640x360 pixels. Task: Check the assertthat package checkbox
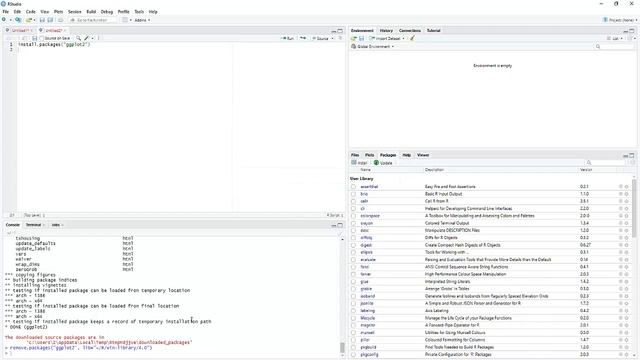point(353,187)
